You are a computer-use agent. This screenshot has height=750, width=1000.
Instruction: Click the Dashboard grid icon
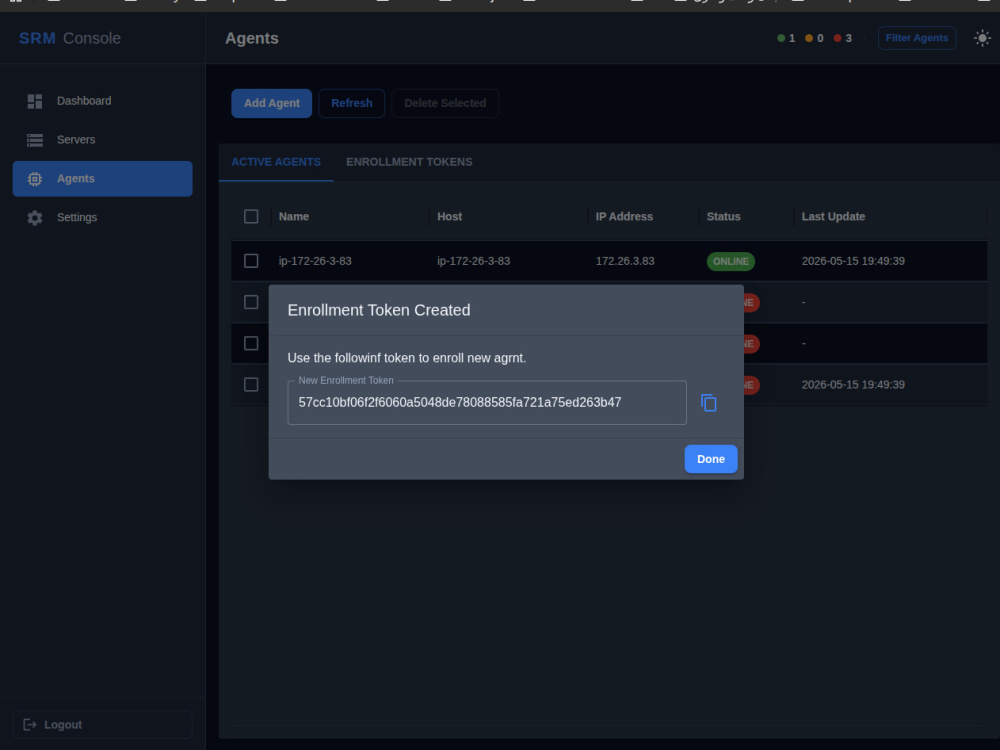click(x=34, y=101)
